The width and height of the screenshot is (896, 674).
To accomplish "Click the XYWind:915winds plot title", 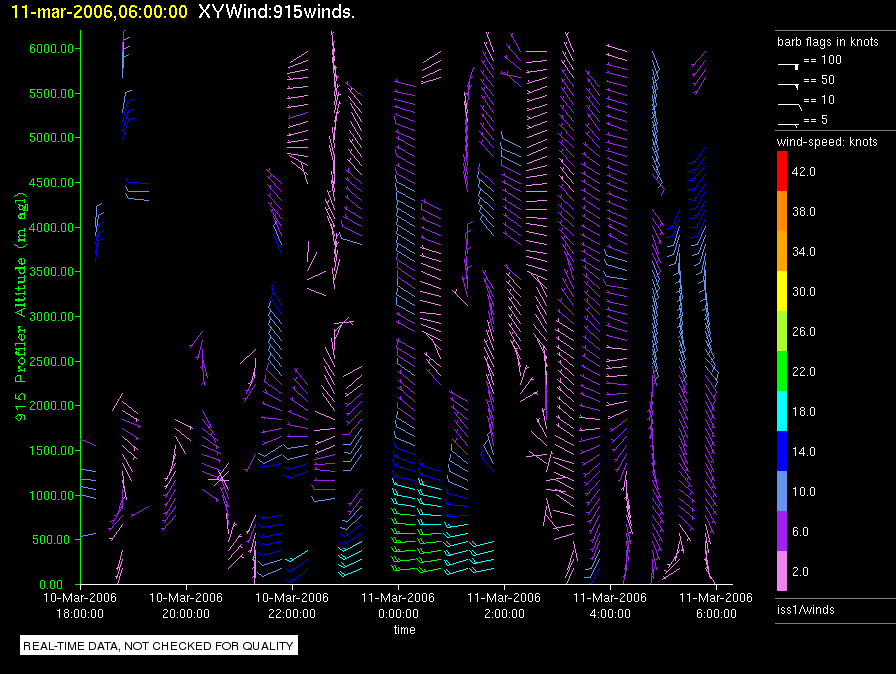I will [x=276, y=12].
